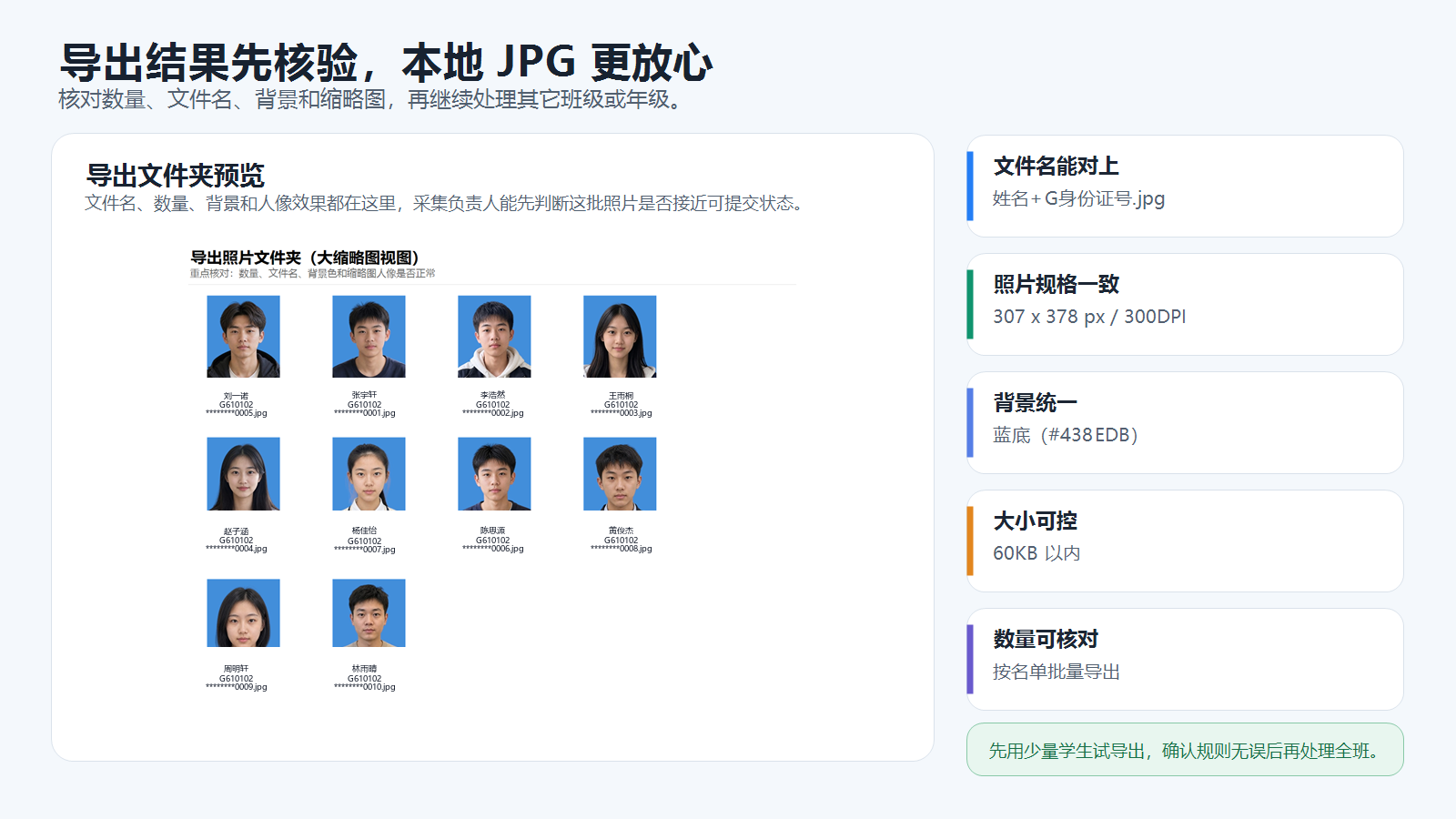Screen dimensions: 1456x819
Task: Click the heading 导出文件夹预览
Action: coord(175,175)
